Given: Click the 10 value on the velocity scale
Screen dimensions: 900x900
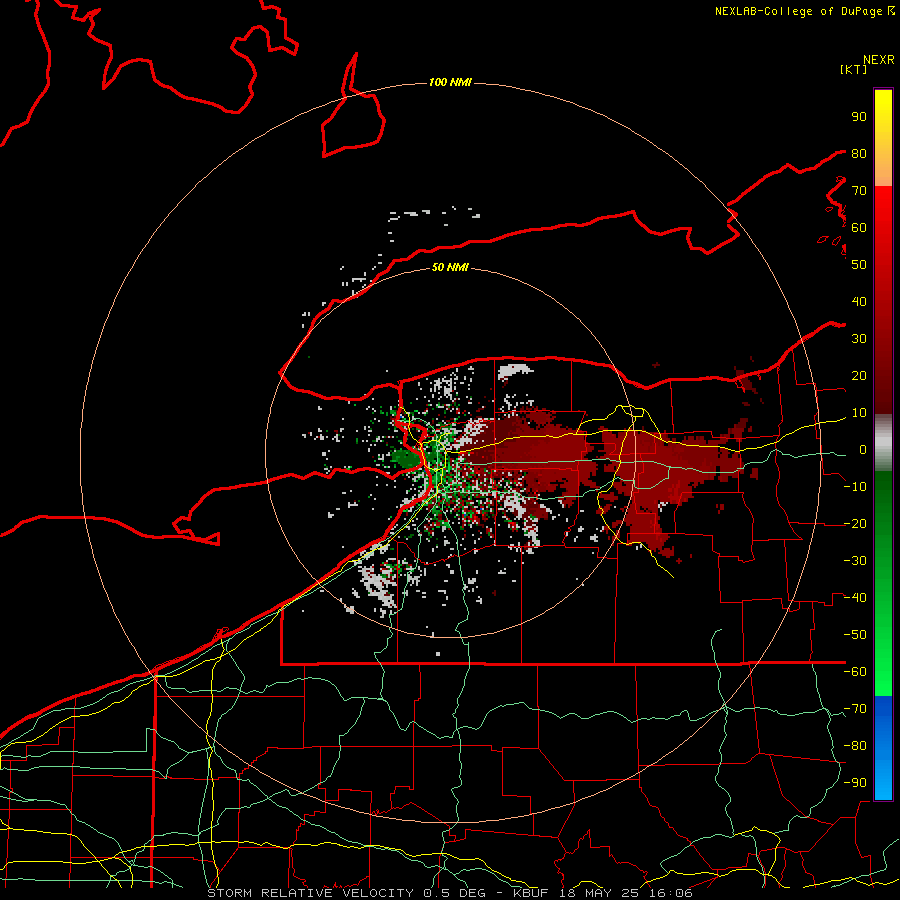Looking at the screenshot, I should [x=859, y=413].
